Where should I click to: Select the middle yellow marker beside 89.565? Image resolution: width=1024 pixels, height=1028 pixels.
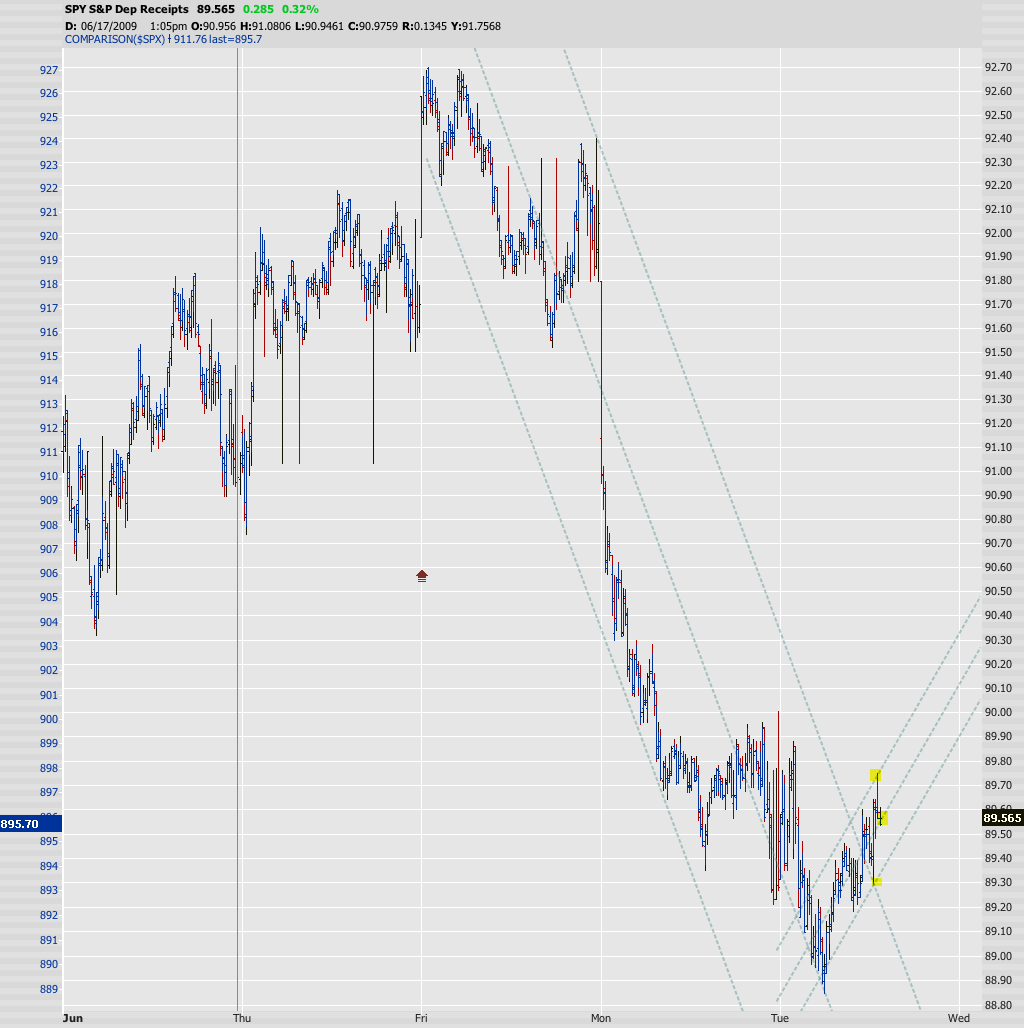(881, 819)
